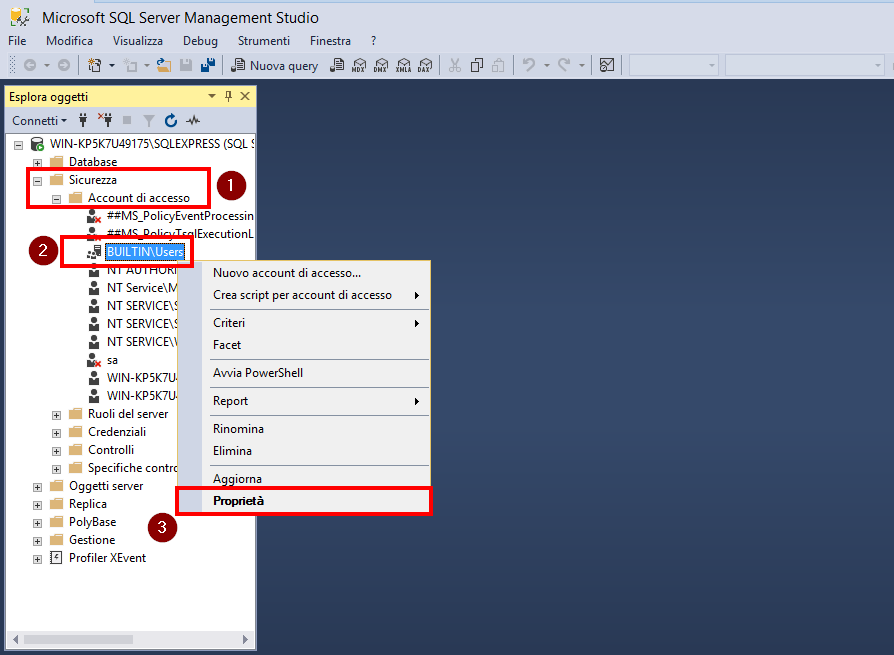The height and width of the screenshot is (655, 894).
Task: Choose Nuovo account di accesso... in context menu
Action: click(304, 273)
